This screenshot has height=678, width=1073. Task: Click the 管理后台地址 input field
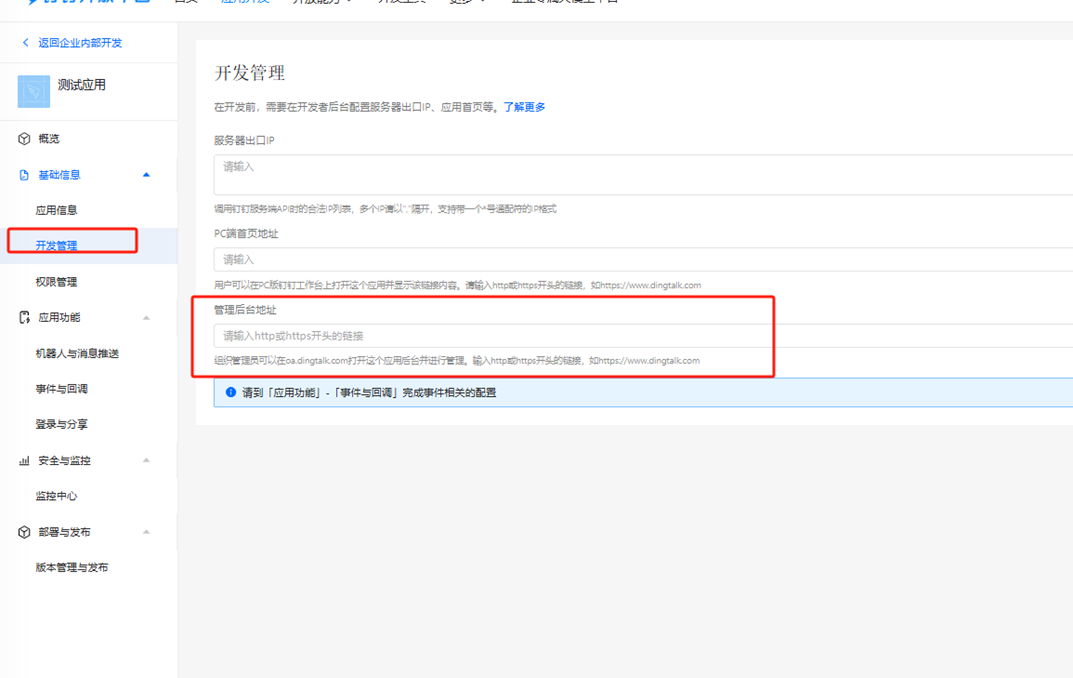tap(643, 335)
